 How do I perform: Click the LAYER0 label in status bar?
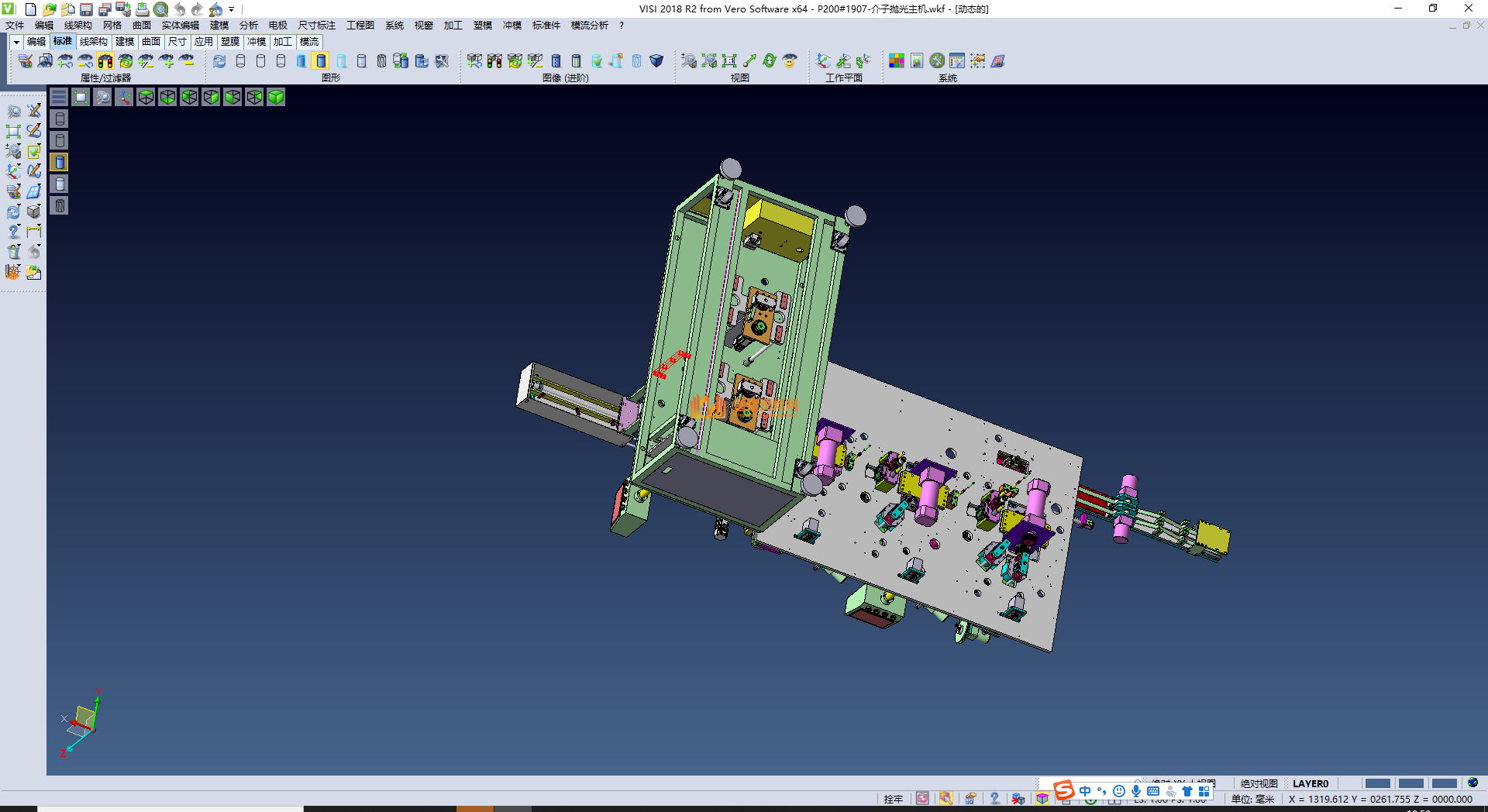coord(1310,783)
